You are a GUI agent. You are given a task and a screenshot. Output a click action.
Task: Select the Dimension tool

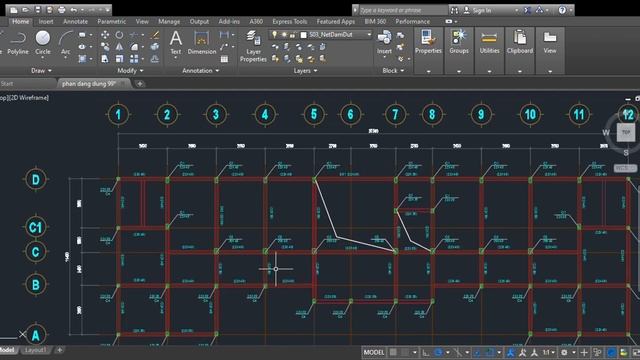coord(202,43)
